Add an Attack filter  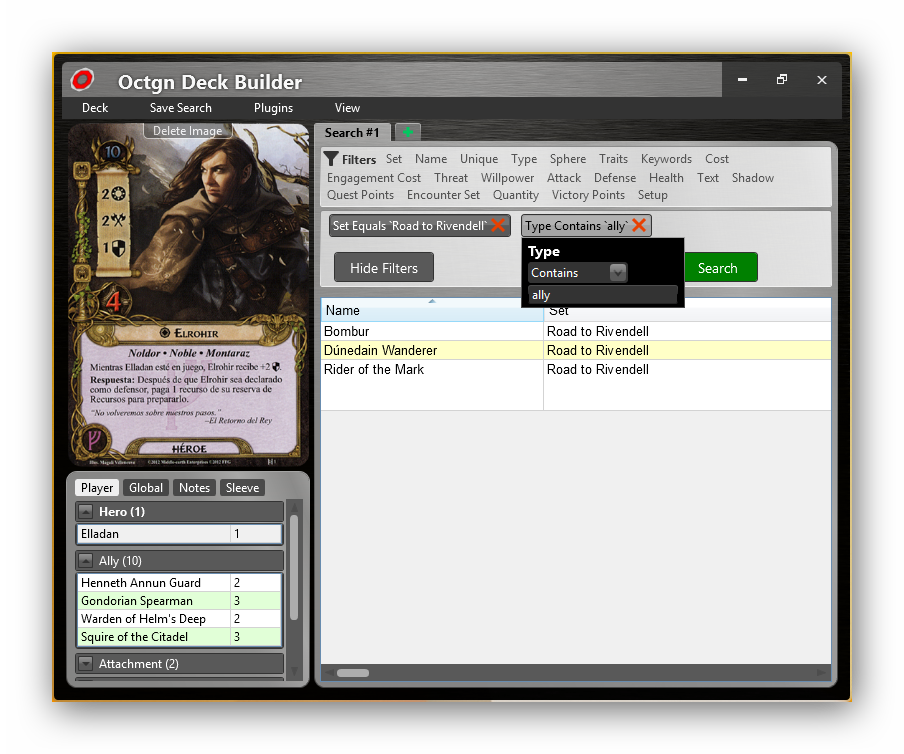[x=564, y=178]
